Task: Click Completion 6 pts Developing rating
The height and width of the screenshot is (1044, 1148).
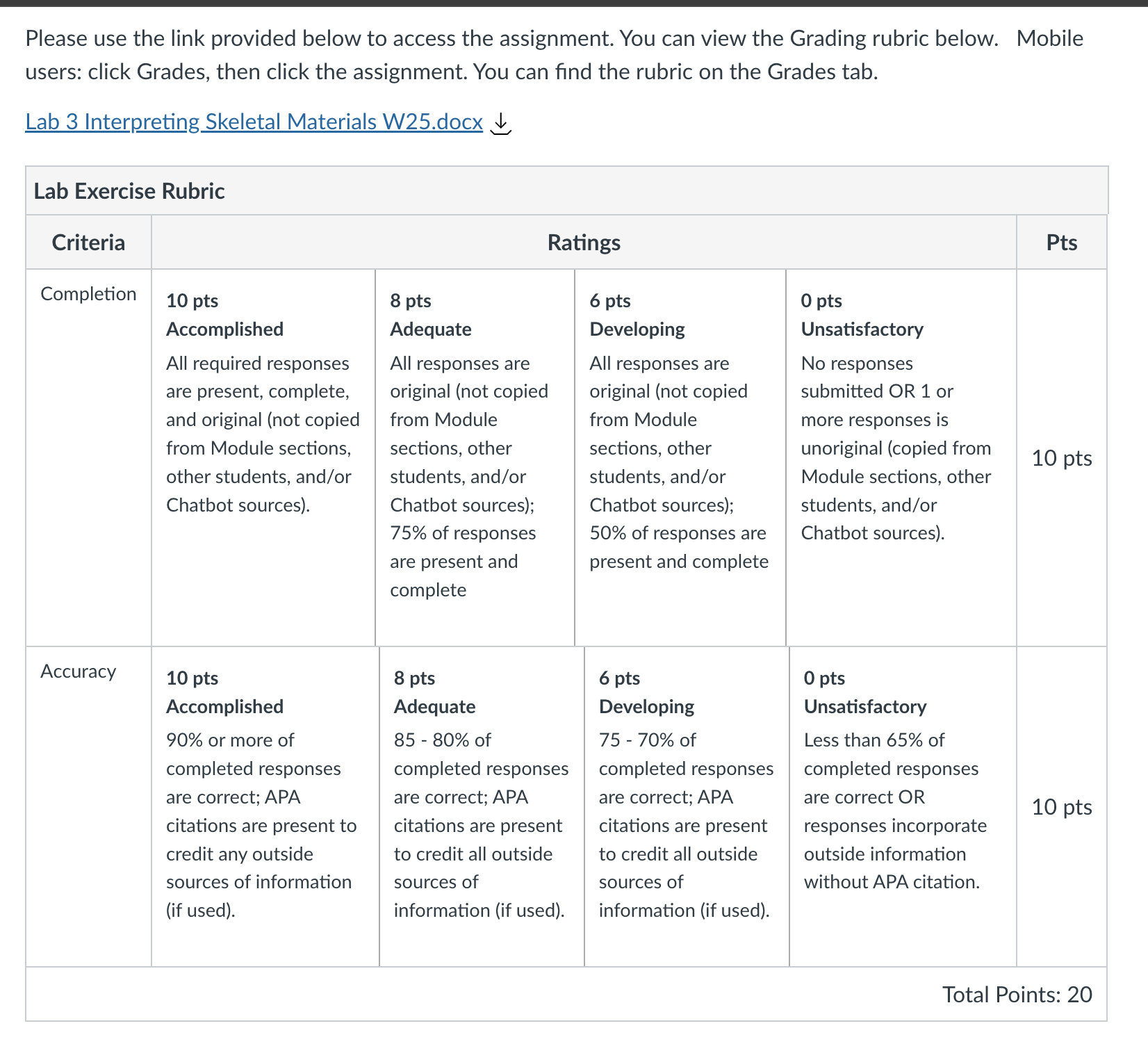Action: [680, 457]
